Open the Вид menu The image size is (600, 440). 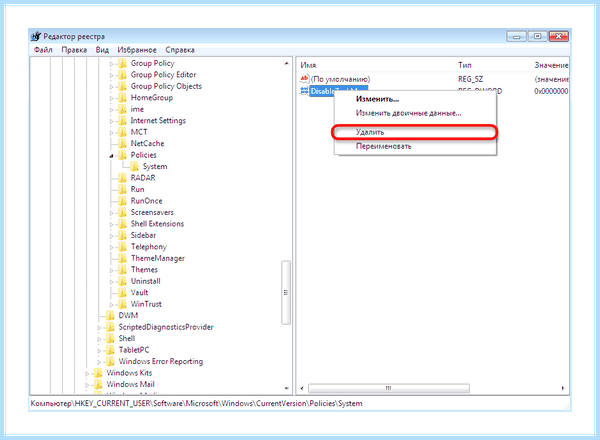pos(102,50)
